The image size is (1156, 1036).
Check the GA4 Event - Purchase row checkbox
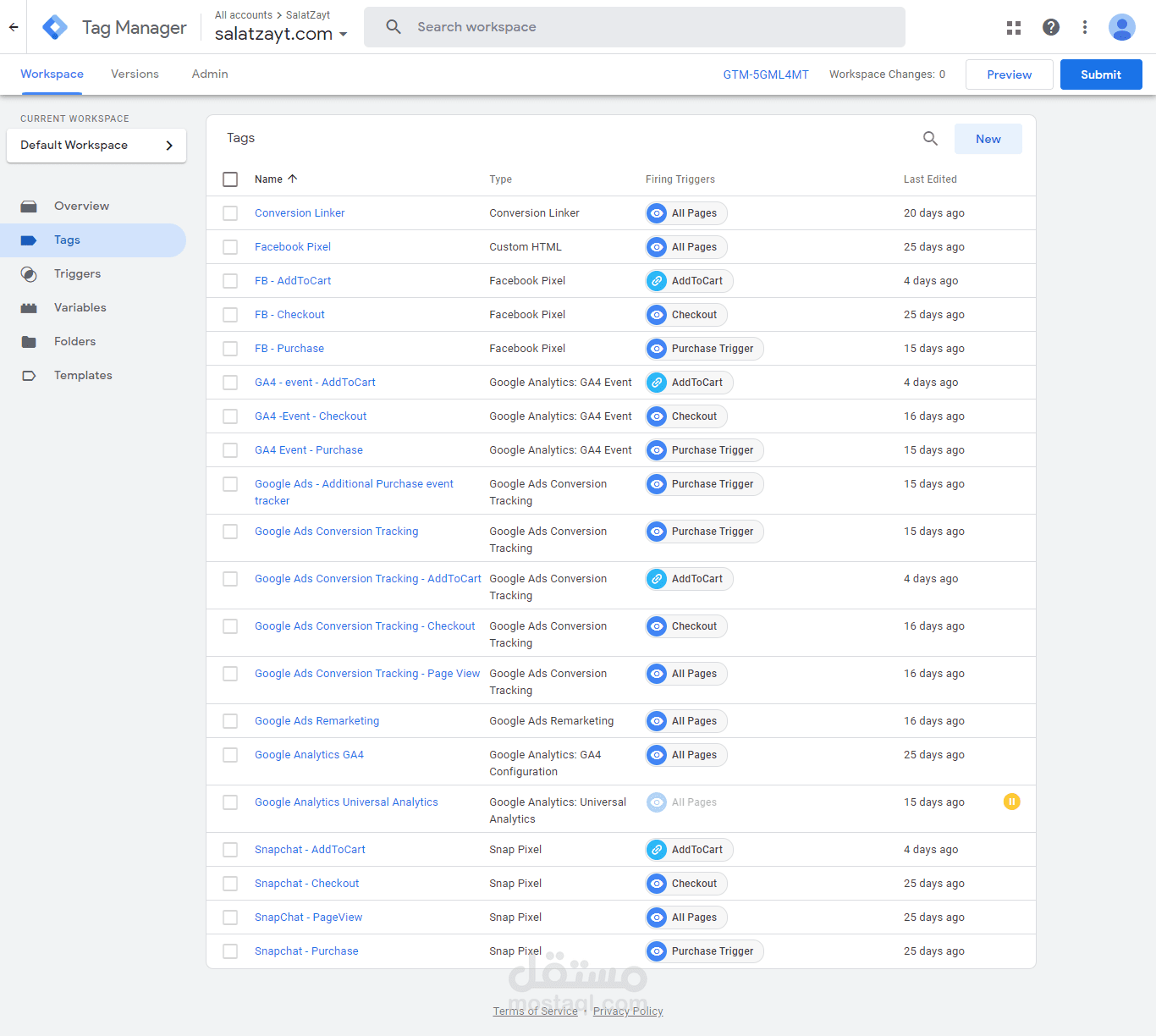pos(230,450)
